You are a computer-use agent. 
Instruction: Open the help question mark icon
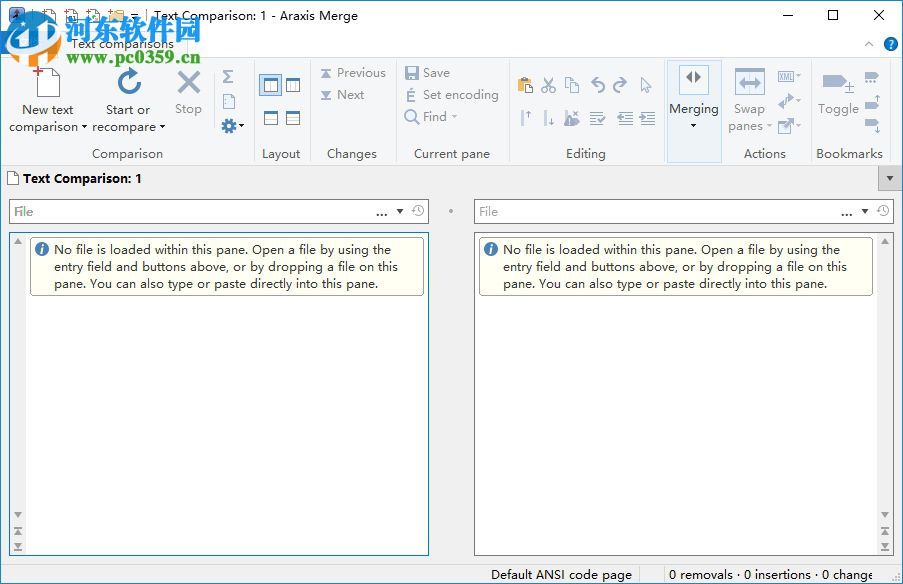(890, 44)
